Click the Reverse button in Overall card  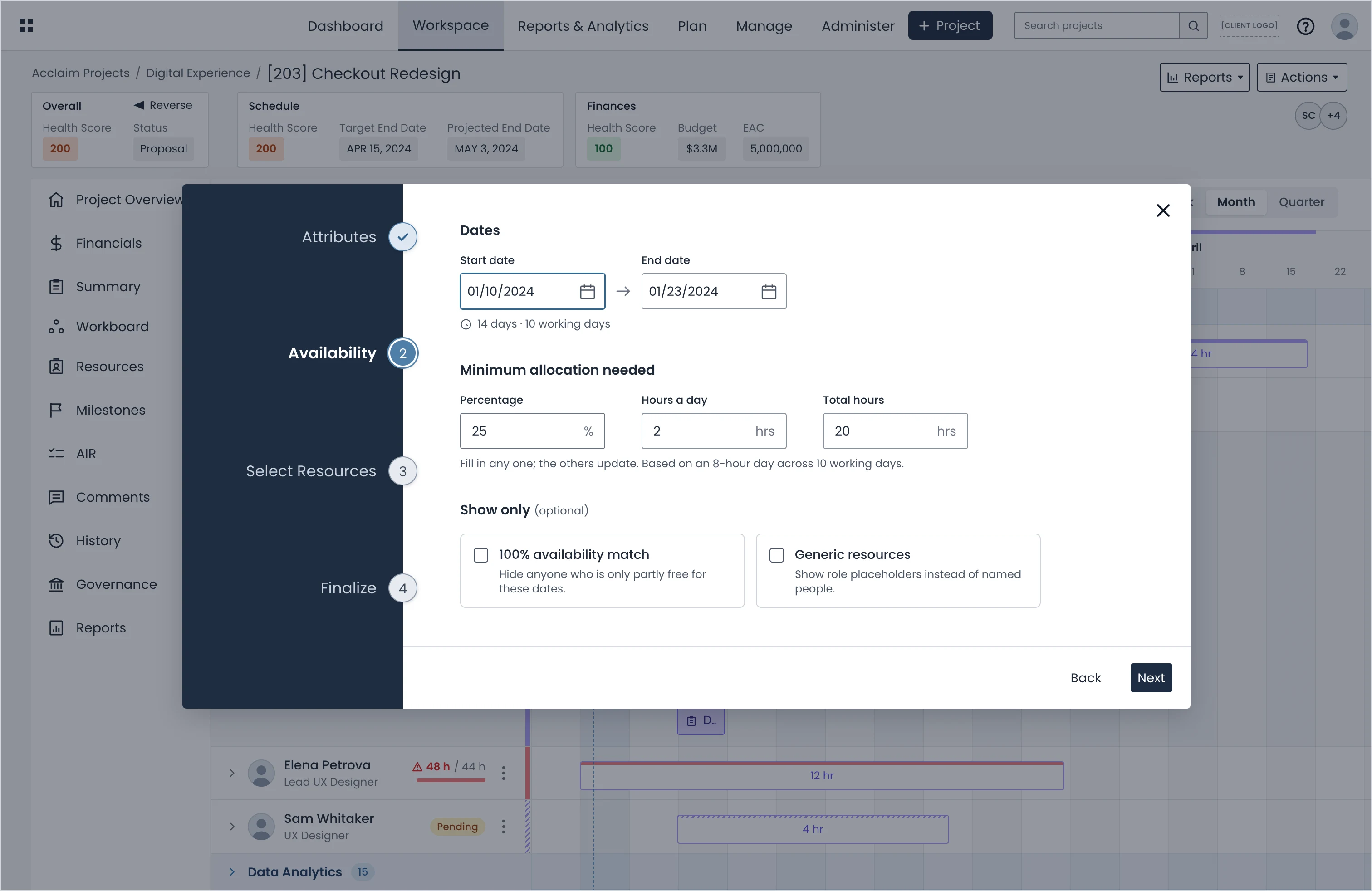(163, 105)
